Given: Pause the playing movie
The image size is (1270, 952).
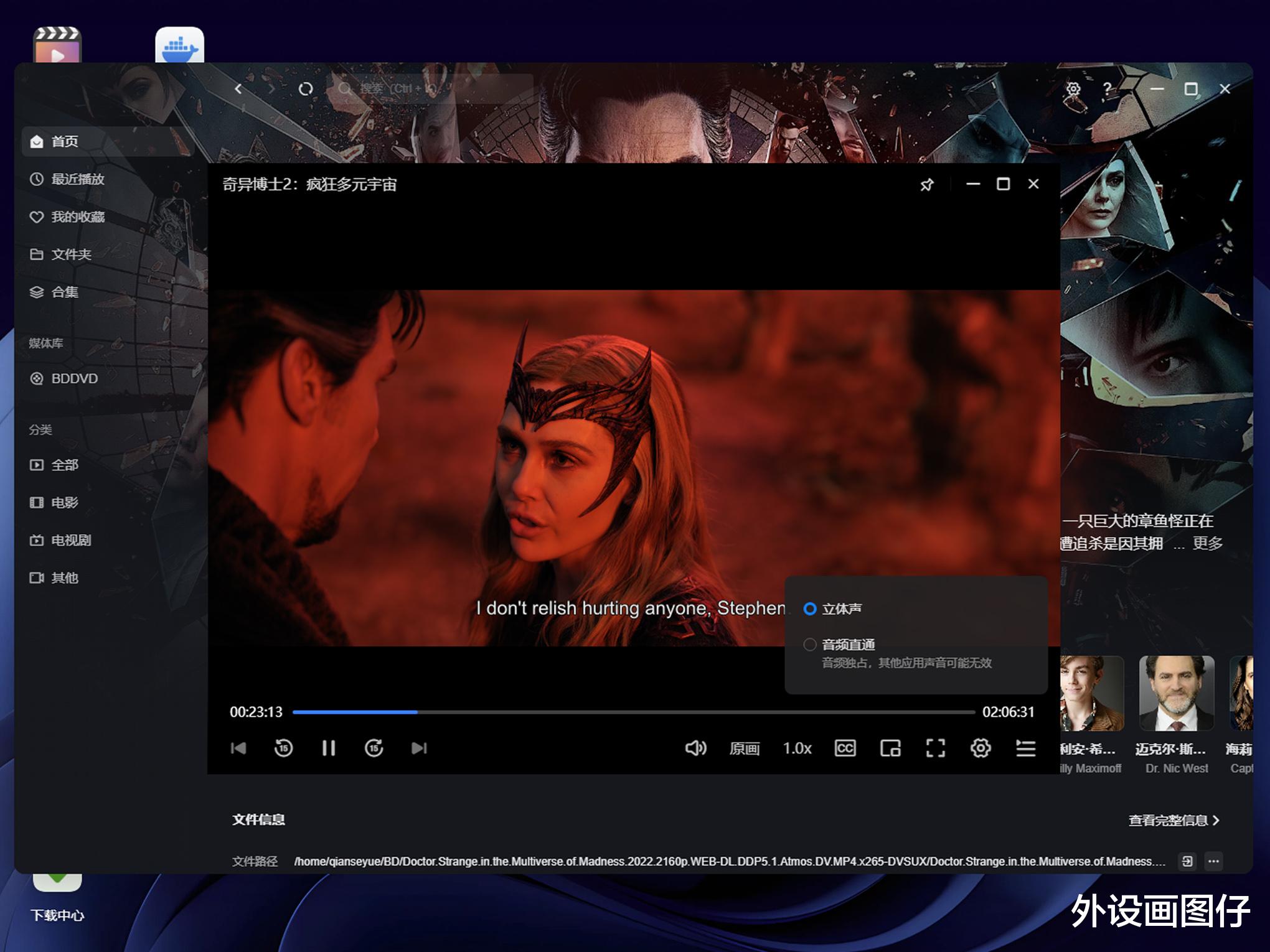Looking at the screenshot, I should click(329, 748).
